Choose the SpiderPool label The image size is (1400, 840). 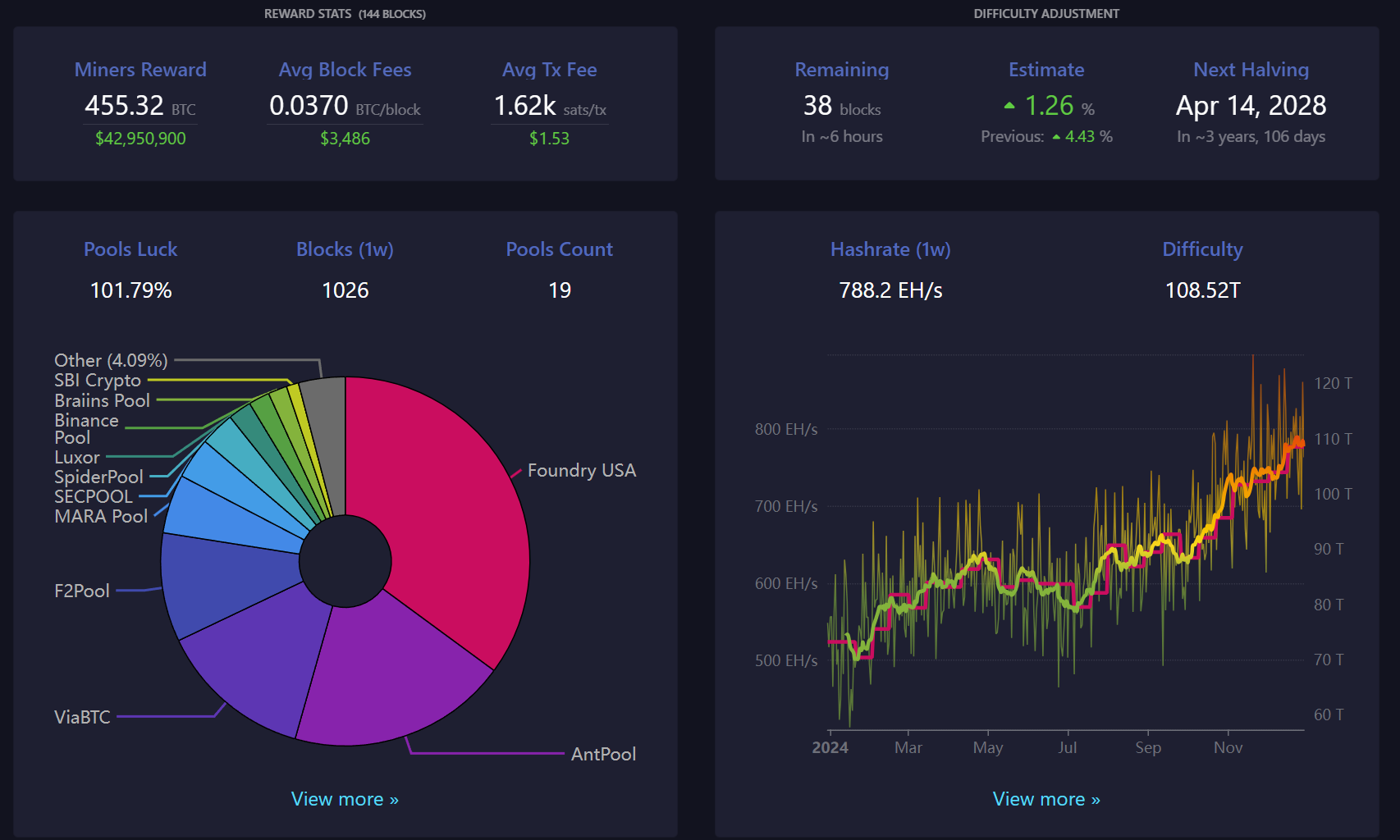(x=98, y=477)
